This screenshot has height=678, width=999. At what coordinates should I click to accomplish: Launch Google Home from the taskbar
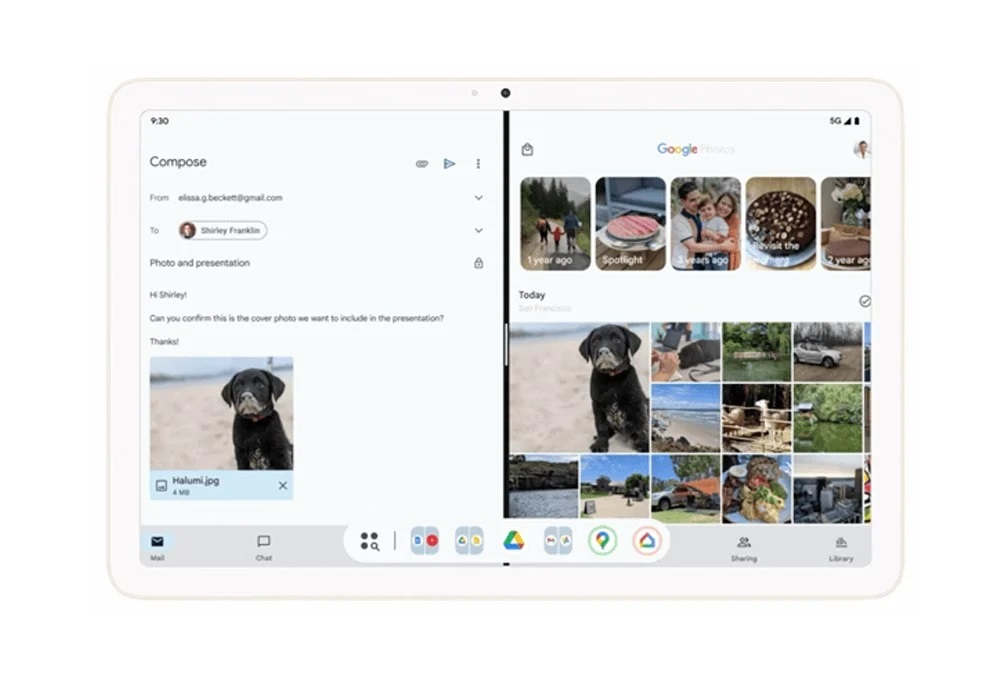click(647, 541)
